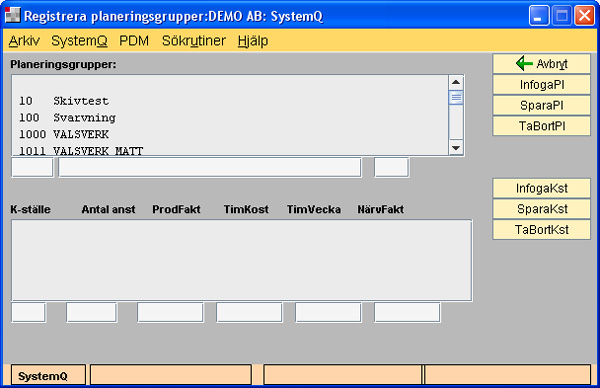The image size is (600, 388).
Task: Click the scroll down arrow of Planeringsgrupper list
Action: [456, 148]
